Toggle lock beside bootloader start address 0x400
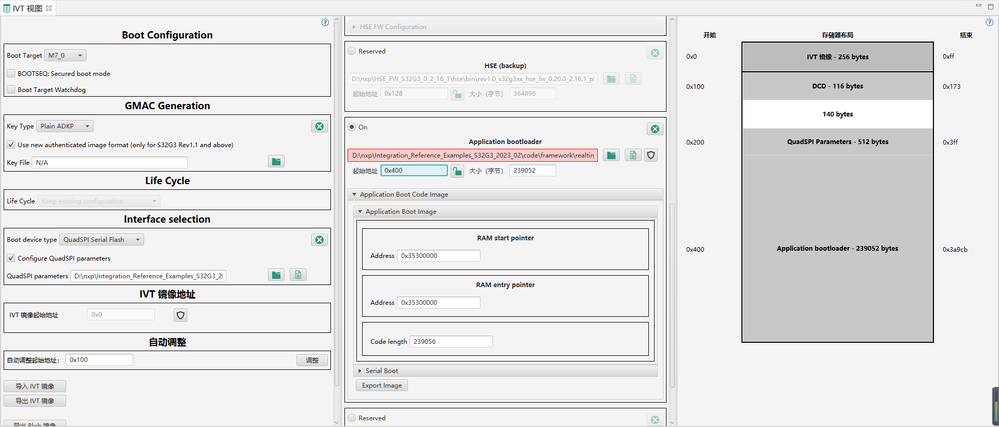Viewport: 999px width, 427px height. pyautogui.click(x=457, y=171)
